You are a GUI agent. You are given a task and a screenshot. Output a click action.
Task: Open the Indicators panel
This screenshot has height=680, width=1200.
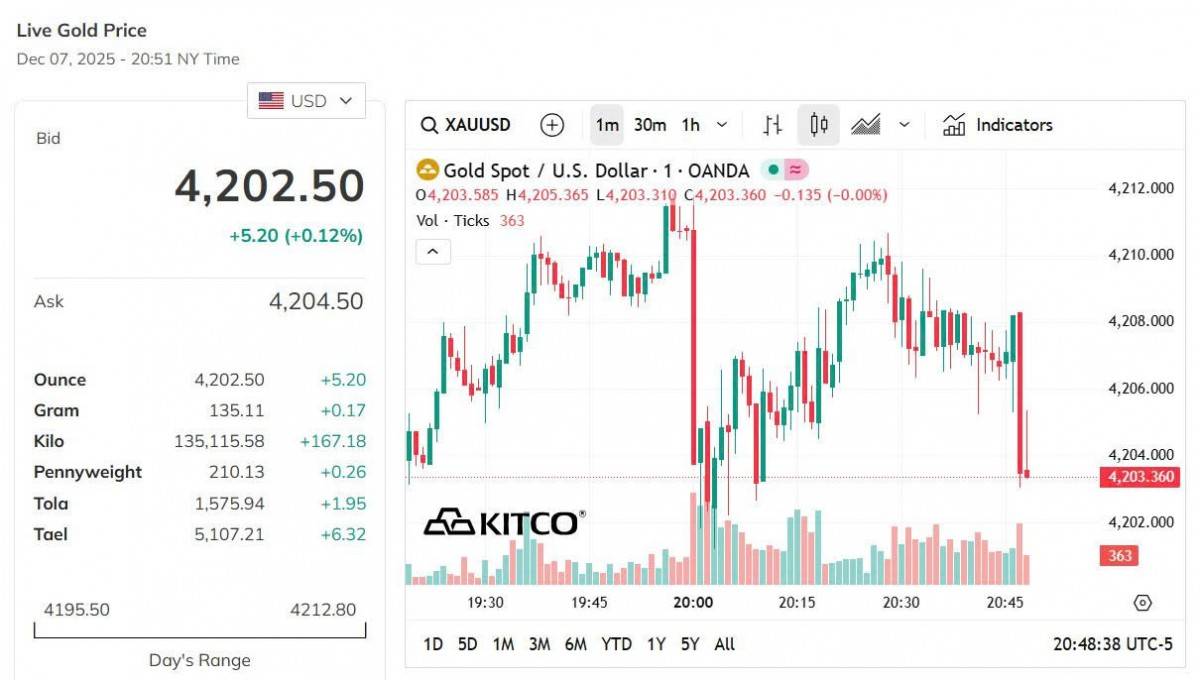[x=1000, y=124]
